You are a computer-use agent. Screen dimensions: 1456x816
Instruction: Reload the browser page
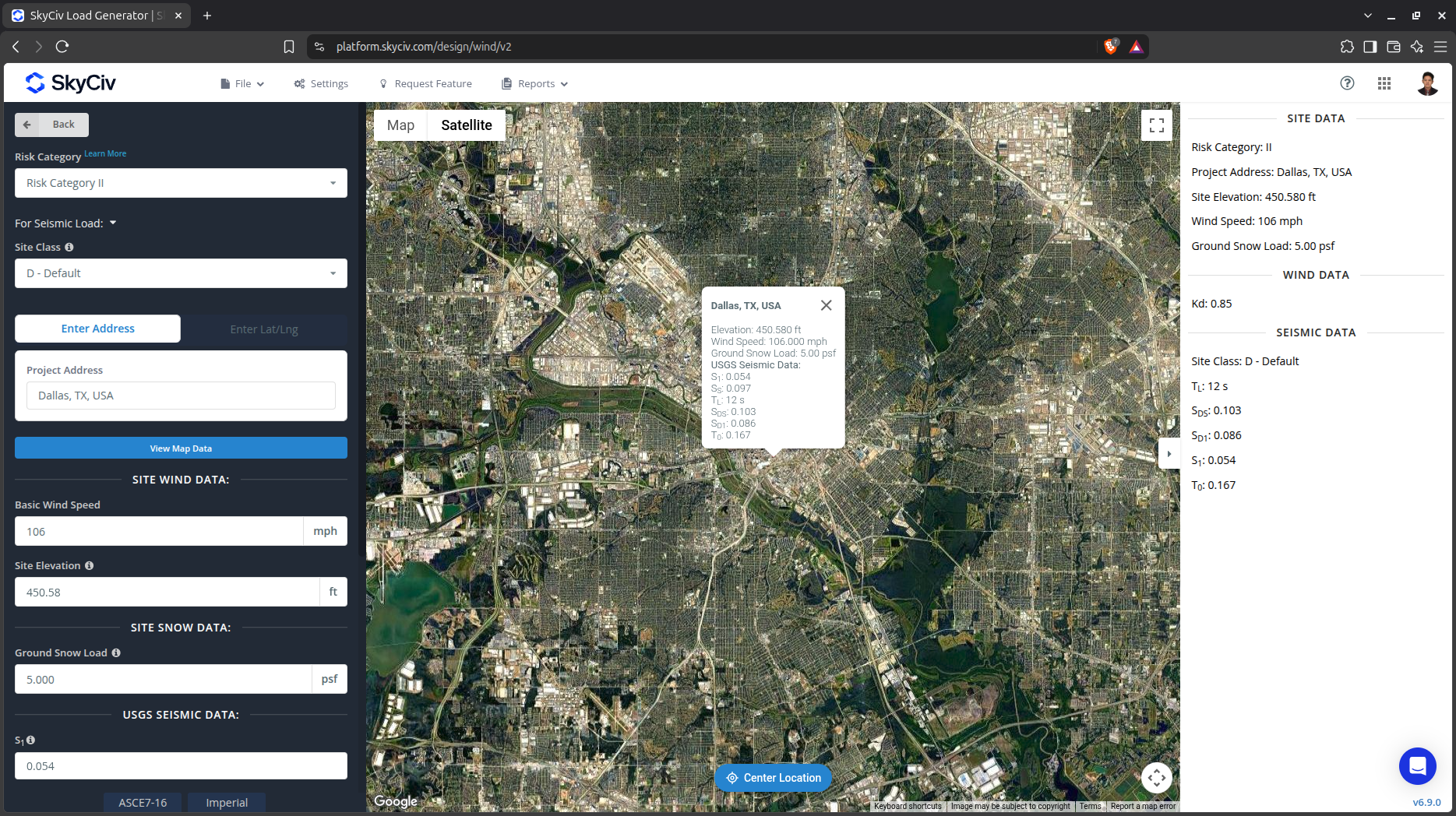[x=62, y=47]
